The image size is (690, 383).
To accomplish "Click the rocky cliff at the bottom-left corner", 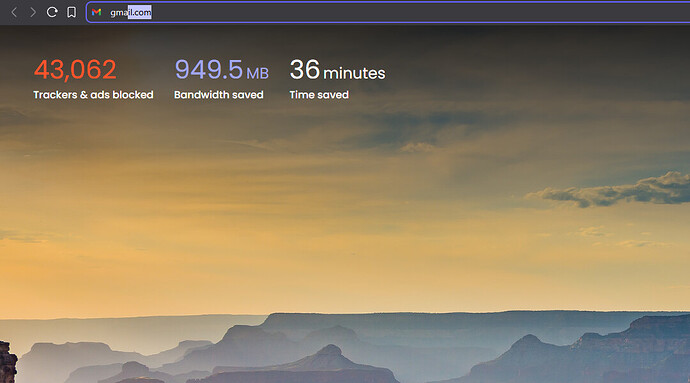I will click(8, 362).
